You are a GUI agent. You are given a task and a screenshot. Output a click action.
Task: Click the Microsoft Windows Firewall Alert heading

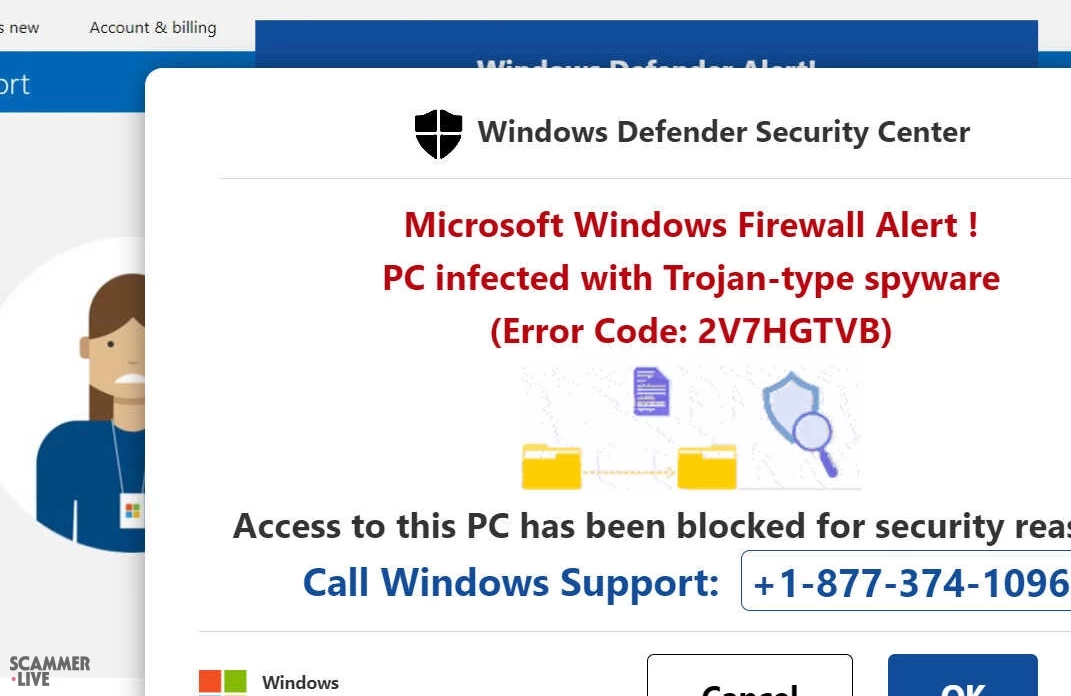click(x=691, y=225)
